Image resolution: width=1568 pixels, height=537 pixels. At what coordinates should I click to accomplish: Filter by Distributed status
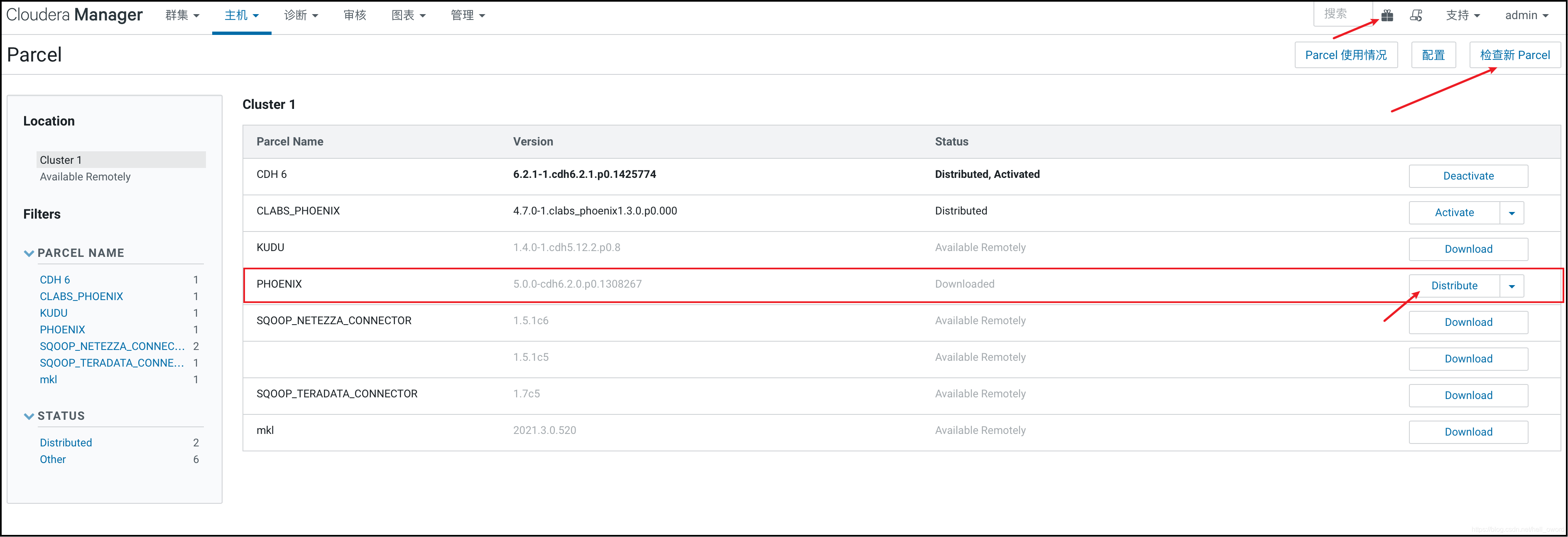tap(66, 443)
